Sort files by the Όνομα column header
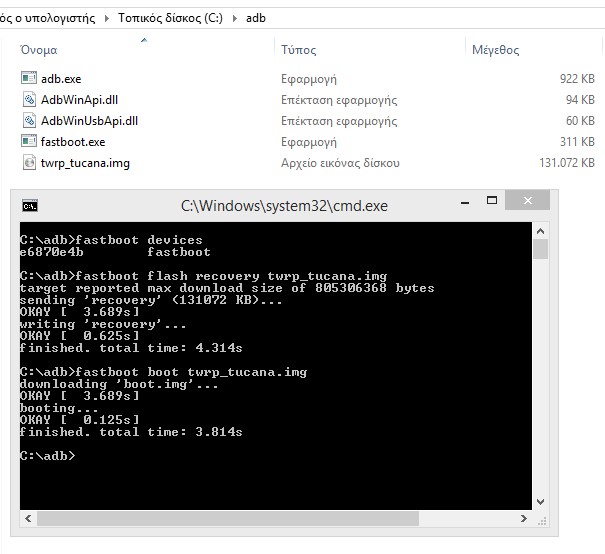605x554 pixels. coord(39,50)
